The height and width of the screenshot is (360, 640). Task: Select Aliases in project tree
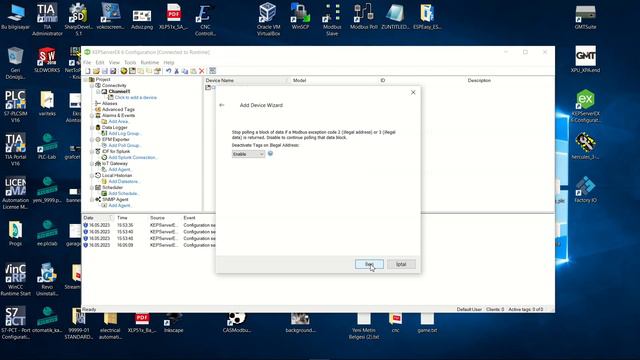point(109,104)
